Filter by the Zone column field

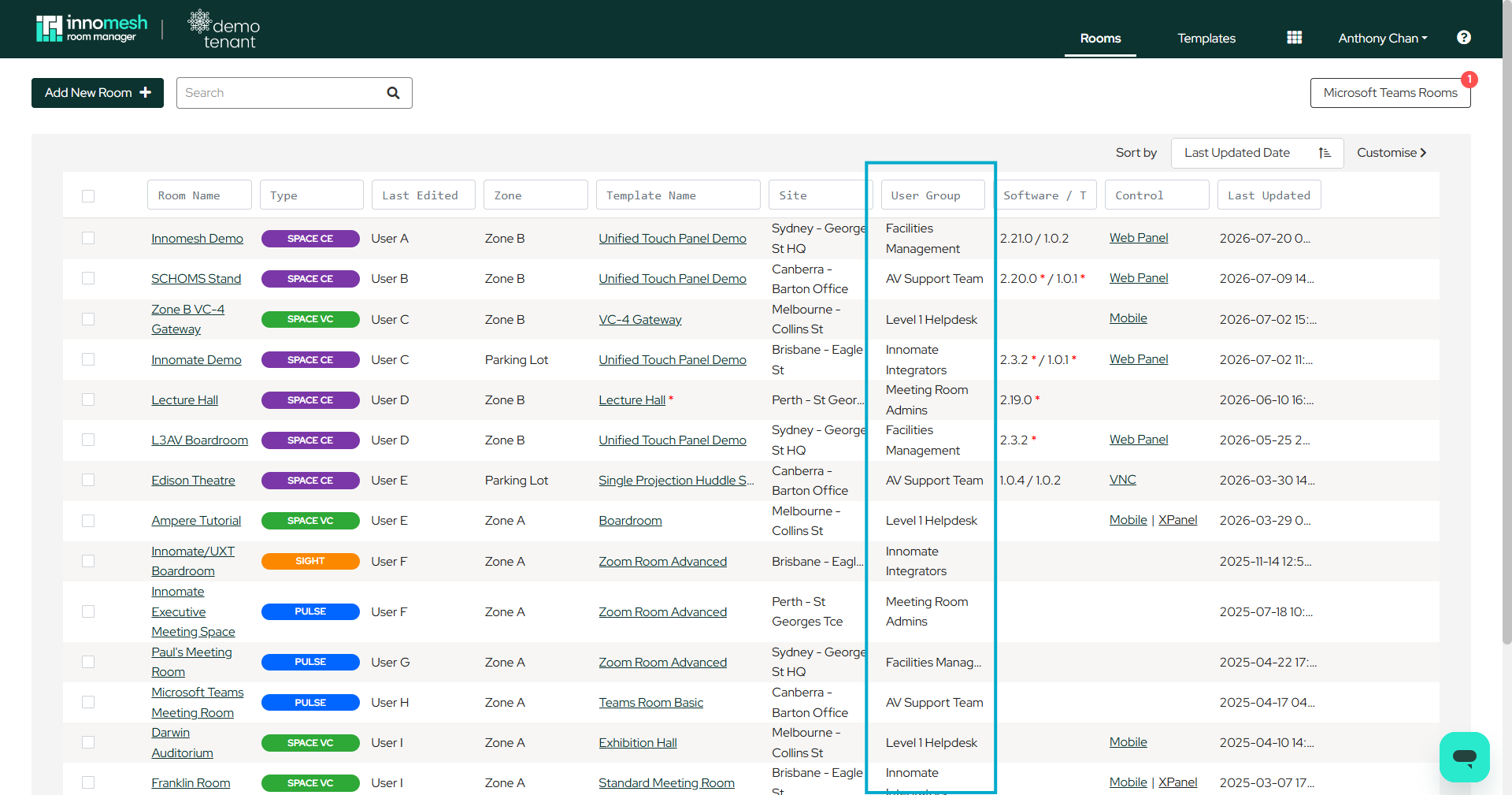pyautogui.click(x=535, y=195)
